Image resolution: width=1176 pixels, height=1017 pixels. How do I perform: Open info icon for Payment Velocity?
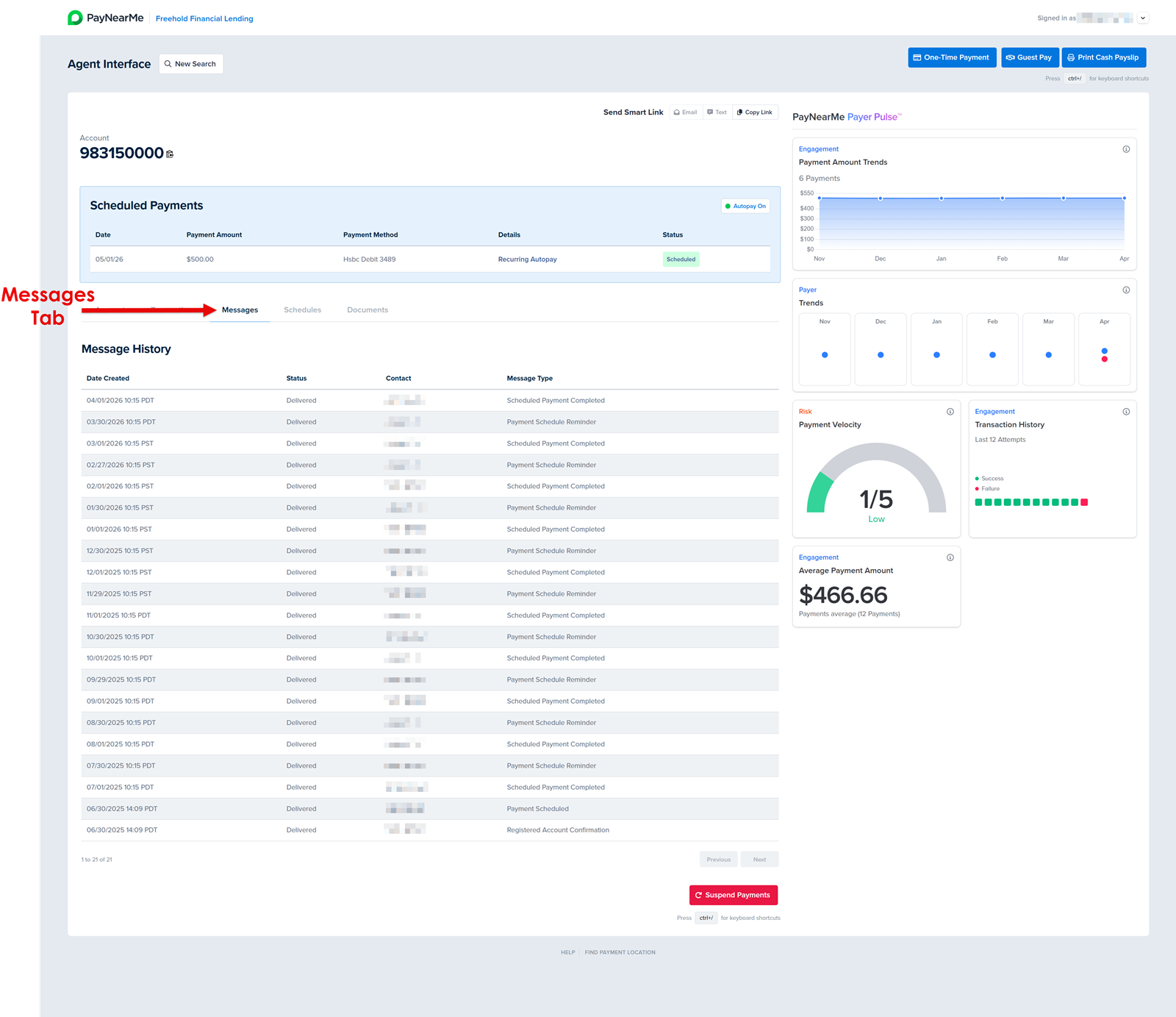tap(950, 412)
